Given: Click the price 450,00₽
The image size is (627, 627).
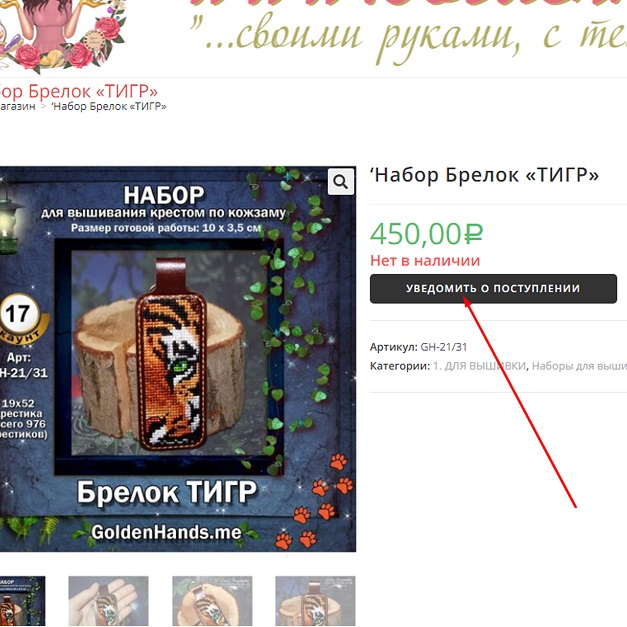Looking at the screenshot, I should pos(426,234).
